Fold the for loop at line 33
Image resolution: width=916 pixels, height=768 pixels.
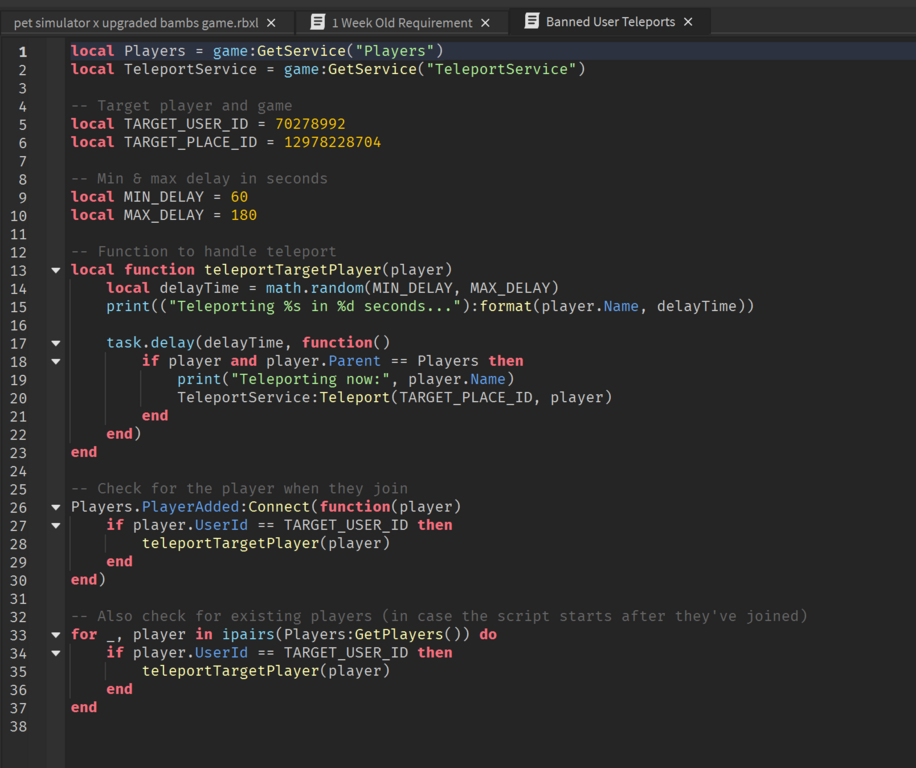pos(56,635)
